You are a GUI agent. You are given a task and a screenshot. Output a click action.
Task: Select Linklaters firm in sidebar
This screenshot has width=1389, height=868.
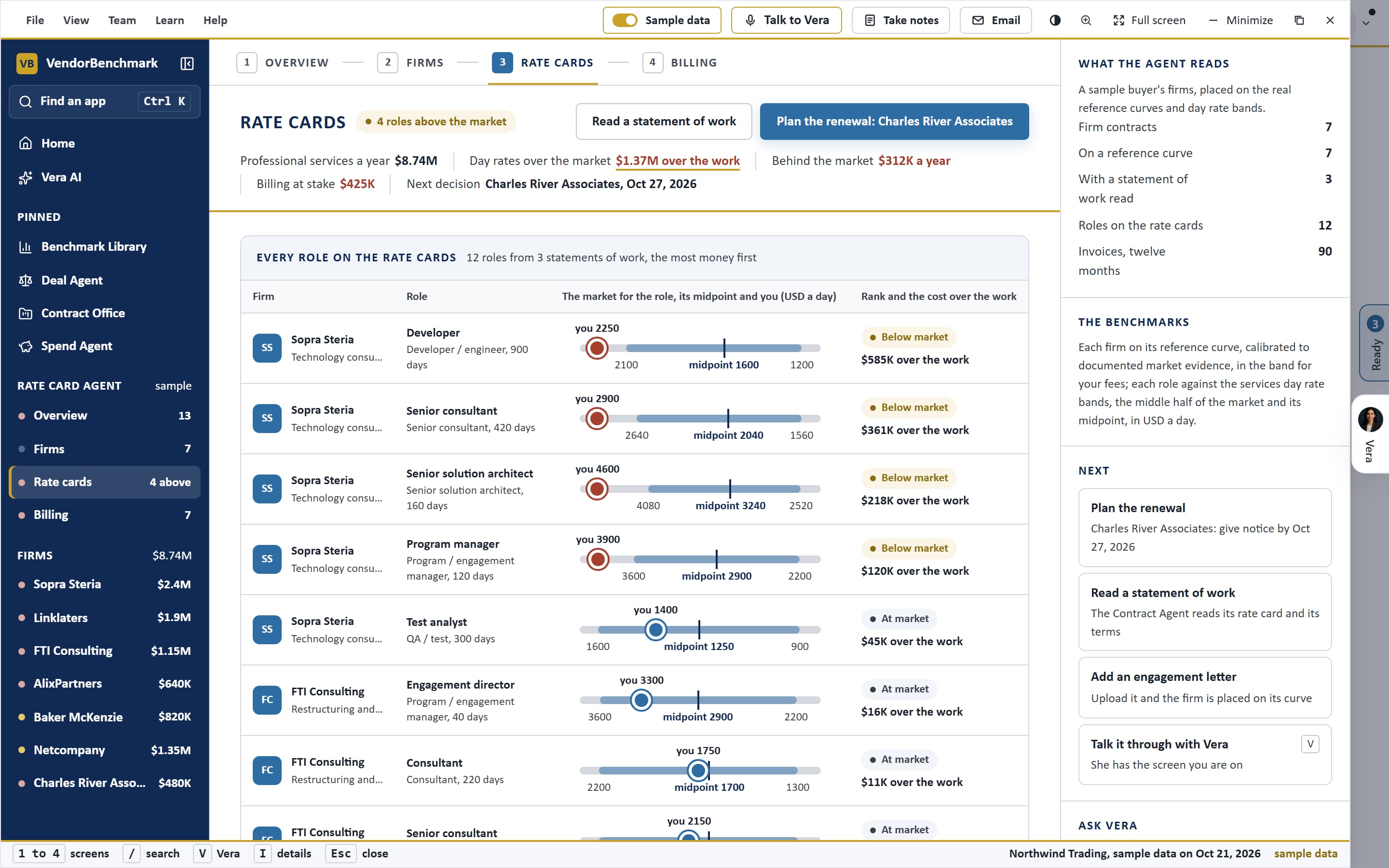[105, 618]
